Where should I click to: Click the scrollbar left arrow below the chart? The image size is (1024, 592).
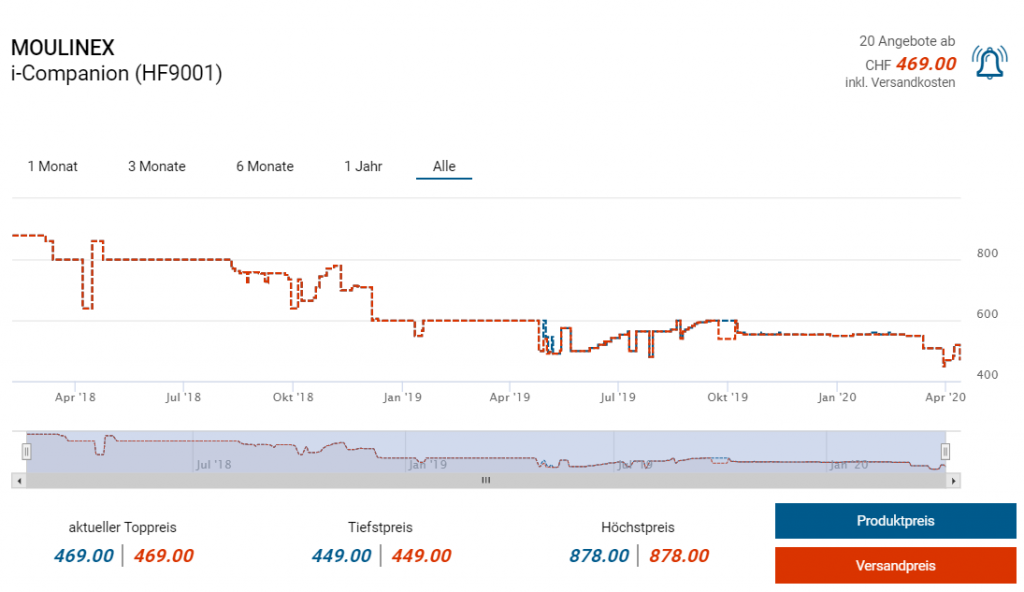tap(18, 481)
